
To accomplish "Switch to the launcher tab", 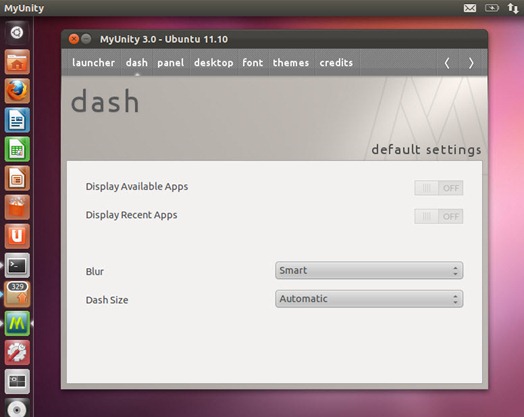I will coord(93,63).
